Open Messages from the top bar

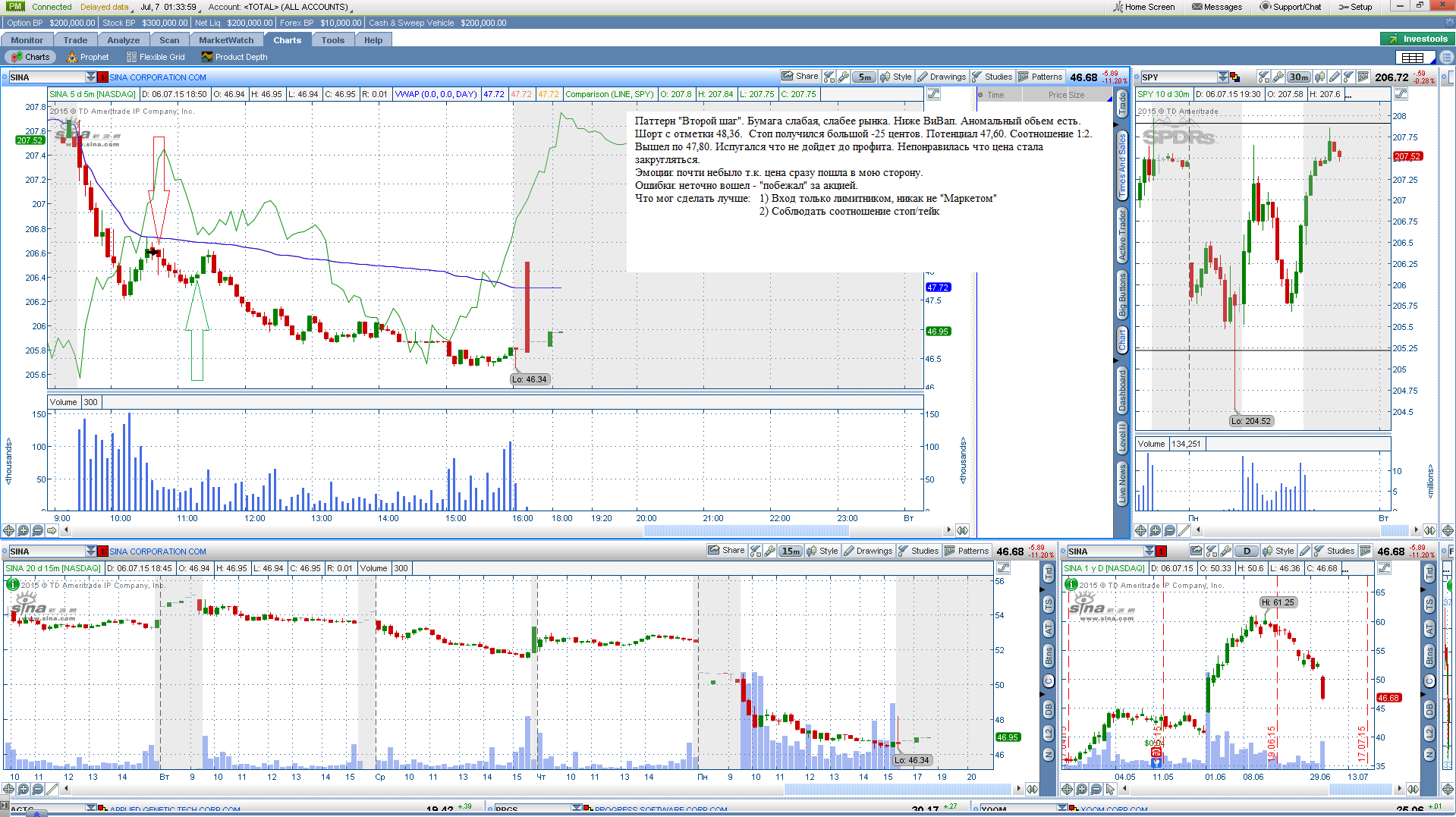tap(1217, 7)
